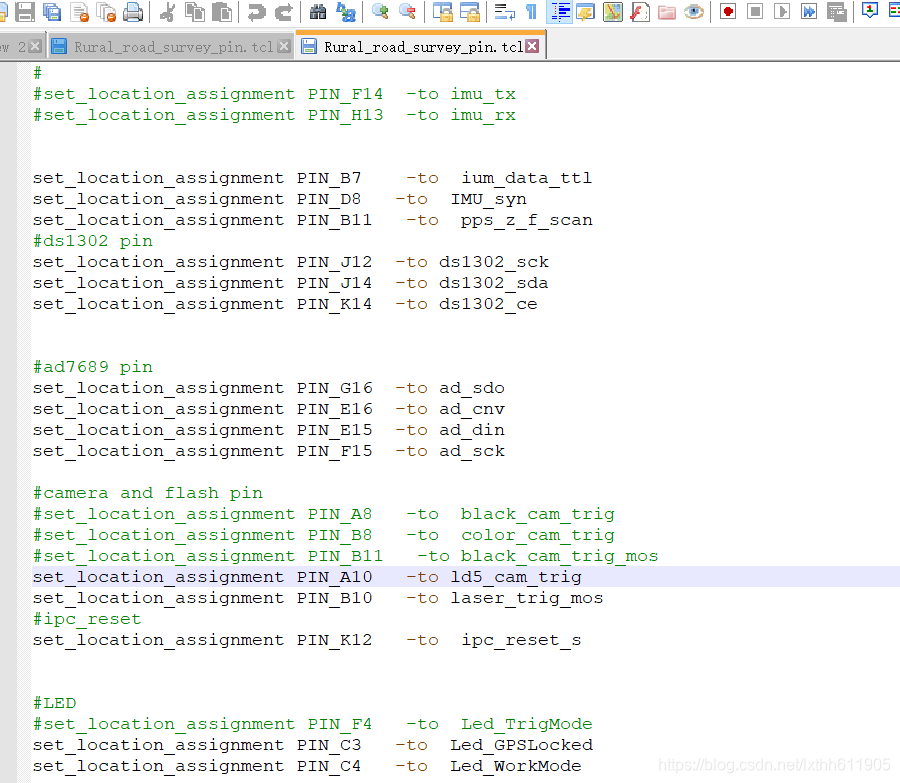
Task: Toggle word wrap
Action: (x=505, y=11)
